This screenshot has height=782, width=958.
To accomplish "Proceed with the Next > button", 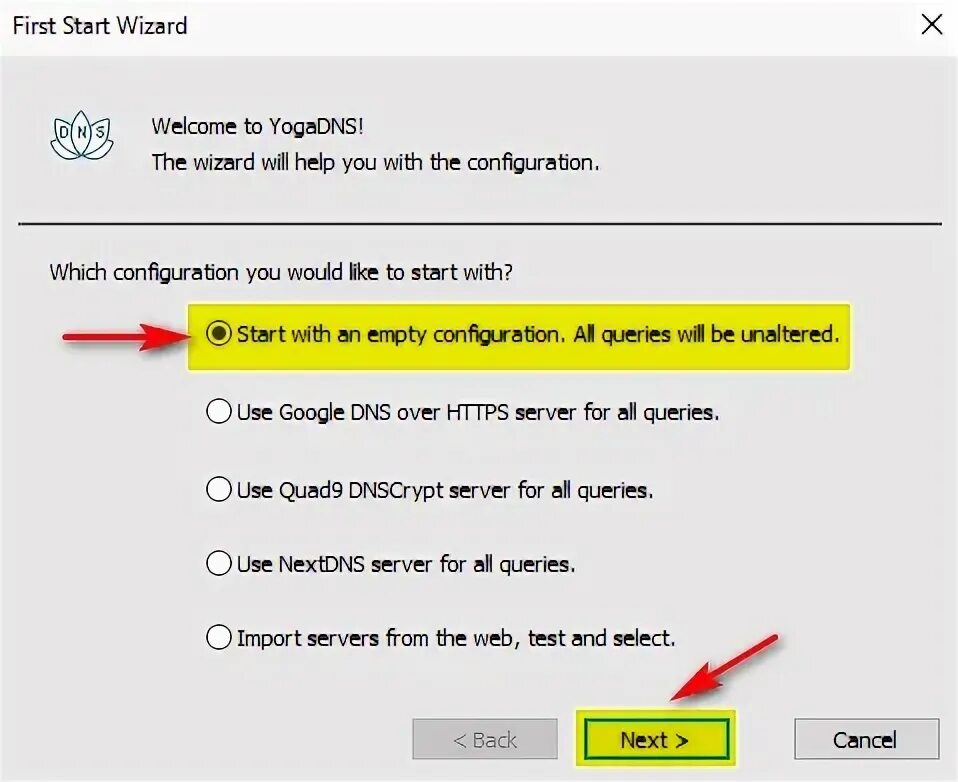I will (656, 739).
